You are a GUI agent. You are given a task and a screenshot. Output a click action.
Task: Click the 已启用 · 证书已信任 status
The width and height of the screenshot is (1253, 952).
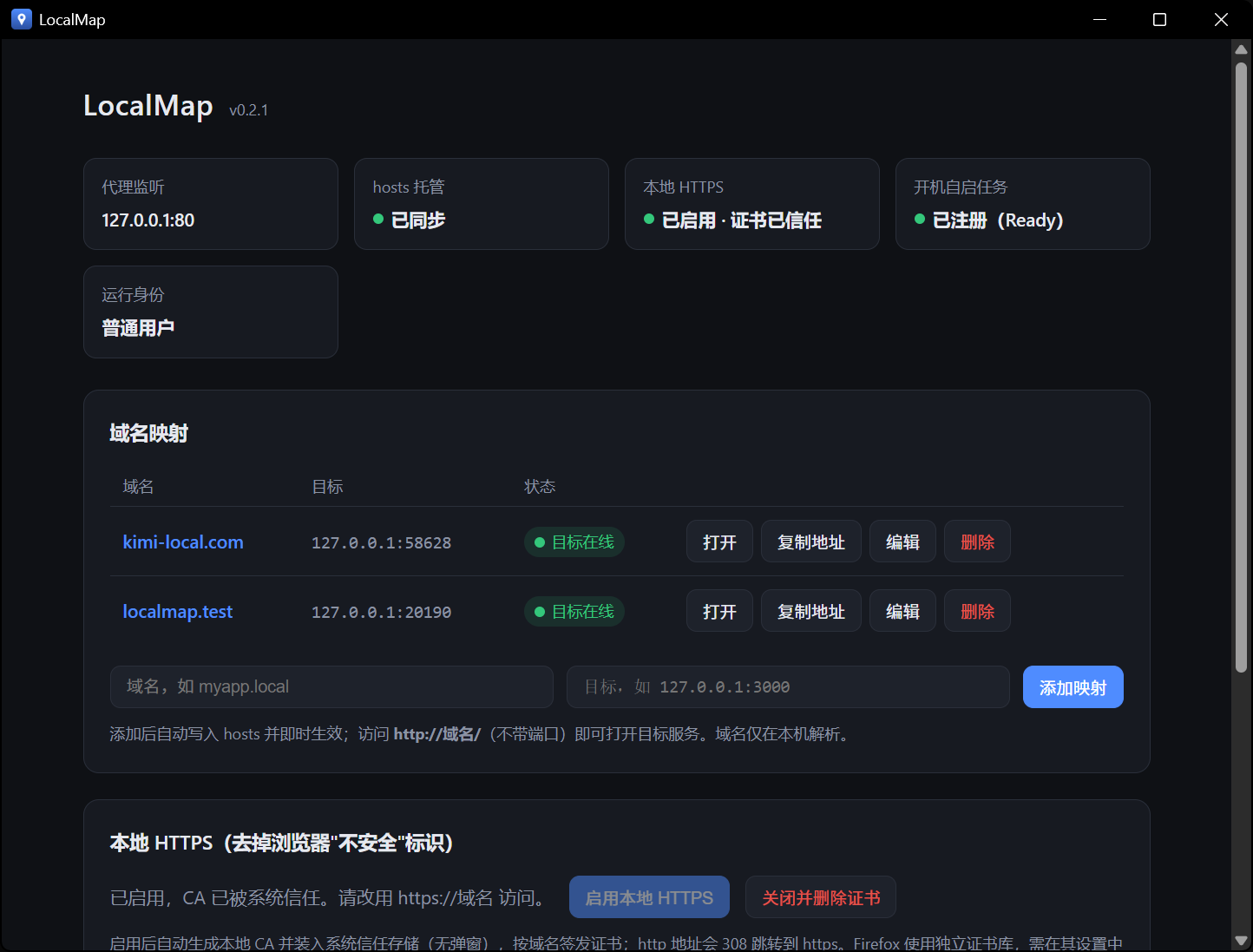tap(732, 220)
